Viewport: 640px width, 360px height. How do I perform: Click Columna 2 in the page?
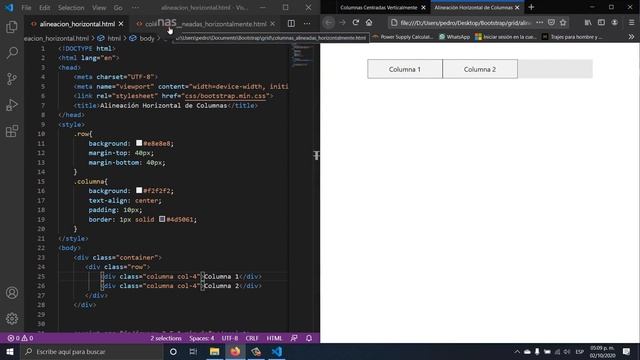coord(480,69)
